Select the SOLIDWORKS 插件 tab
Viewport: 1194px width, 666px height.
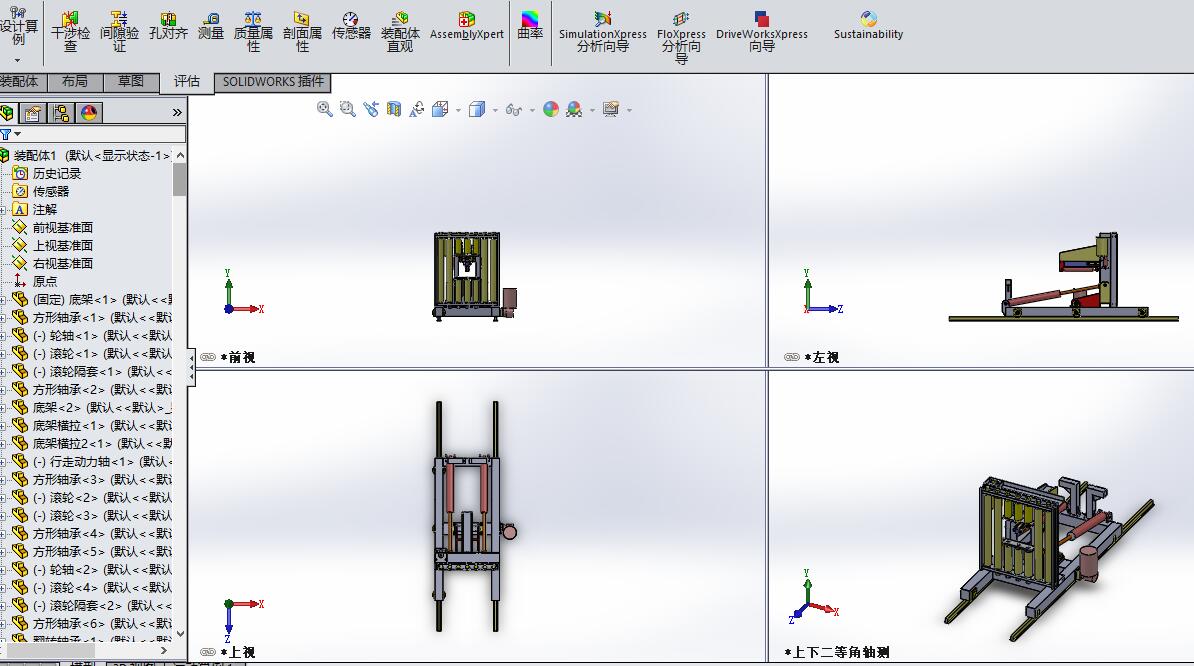(273, 81)
